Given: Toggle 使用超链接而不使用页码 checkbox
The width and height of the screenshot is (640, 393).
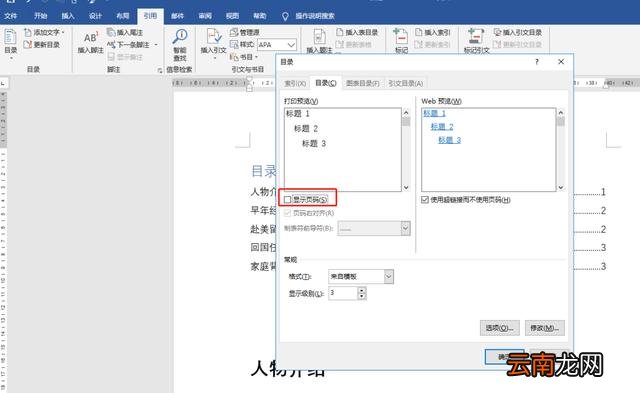Looking at the screenshot, I should [x=424, y=200].
